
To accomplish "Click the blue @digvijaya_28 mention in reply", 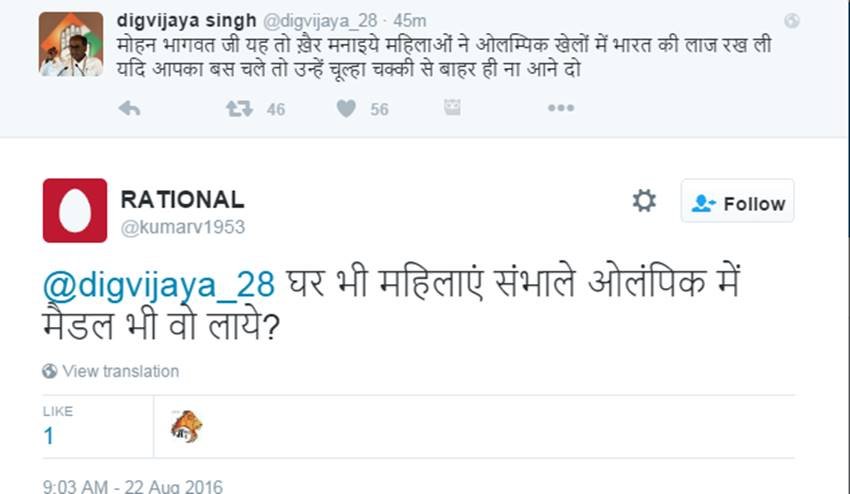I will click(x=158, y=284).
